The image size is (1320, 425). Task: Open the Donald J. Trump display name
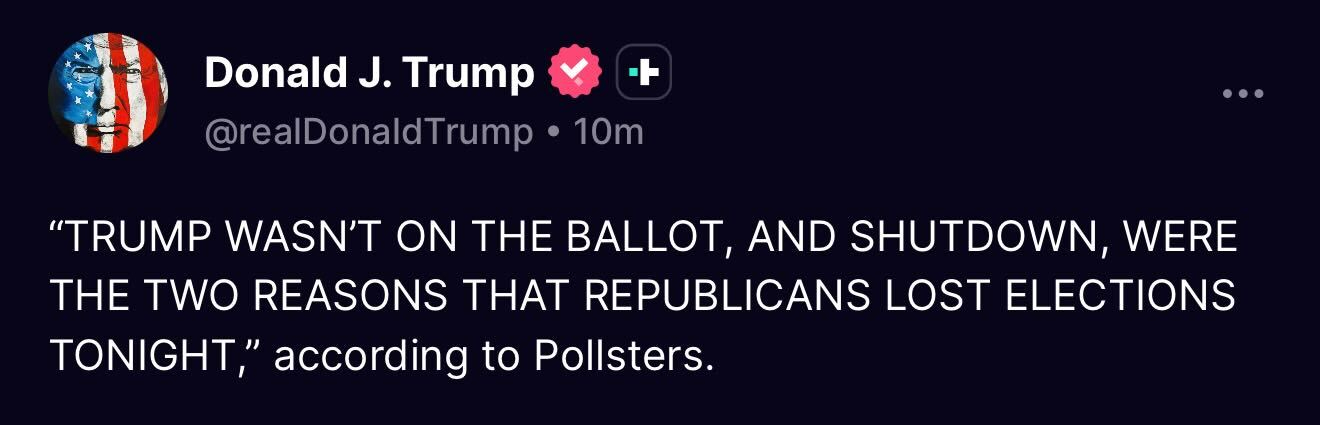(369, 72)
